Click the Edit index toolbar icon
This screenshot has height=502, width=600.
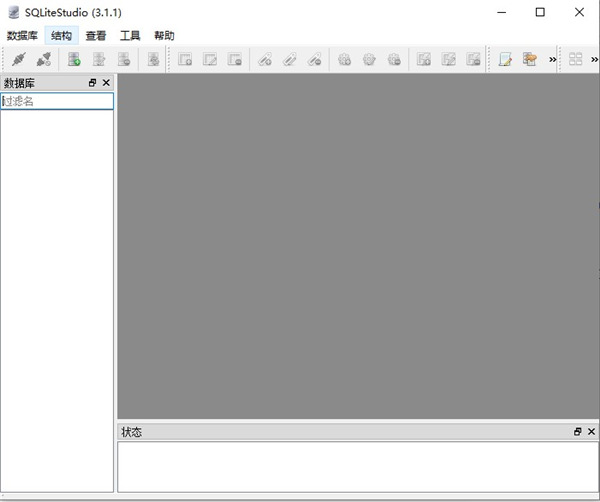[x=290, y=59]
